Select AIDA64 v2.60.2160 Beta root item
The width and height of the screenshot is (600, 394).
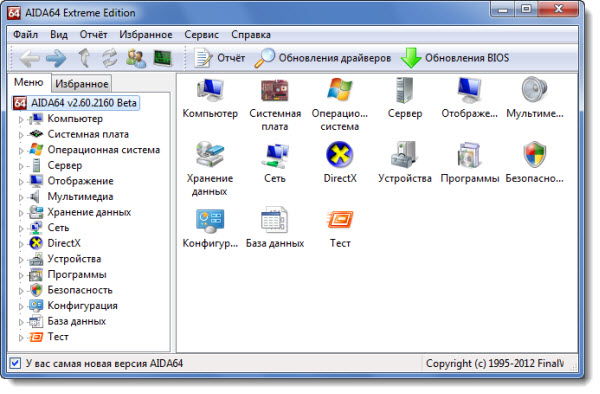coord(76,103)
